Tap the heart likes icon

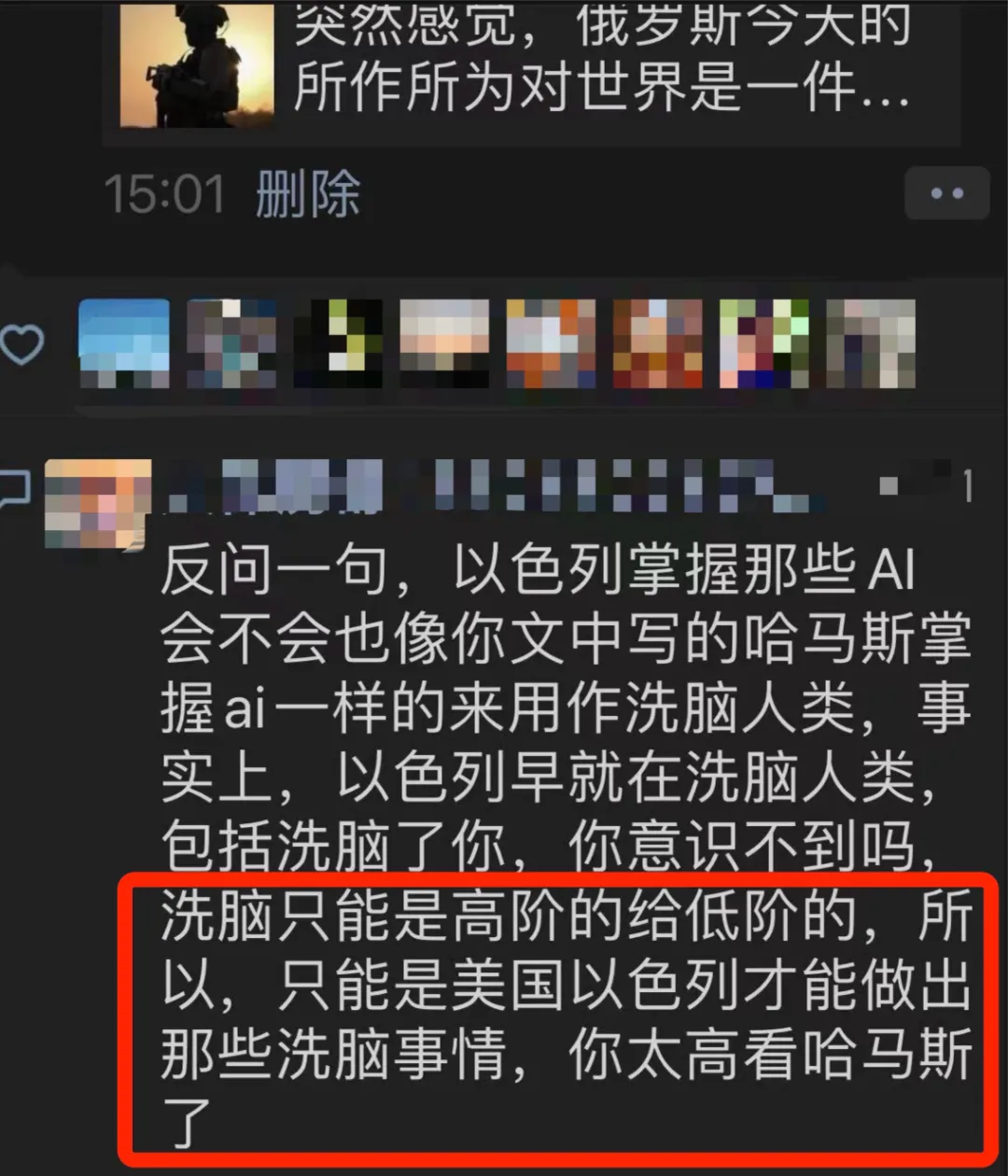[x=21, y=344]
